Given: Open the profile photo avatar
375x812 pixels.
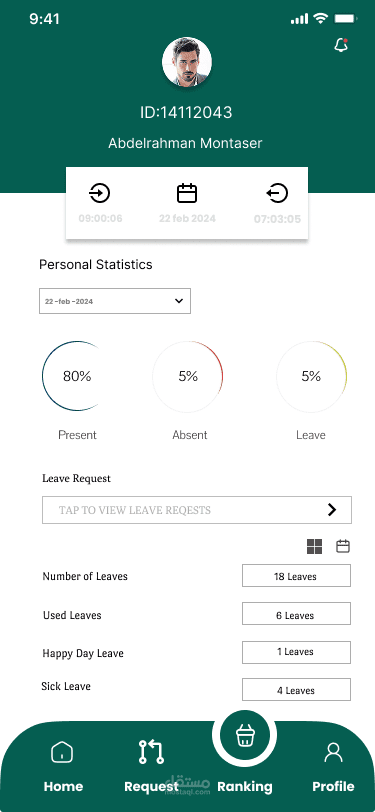Looking at the screenshot, I should (186, 62).
